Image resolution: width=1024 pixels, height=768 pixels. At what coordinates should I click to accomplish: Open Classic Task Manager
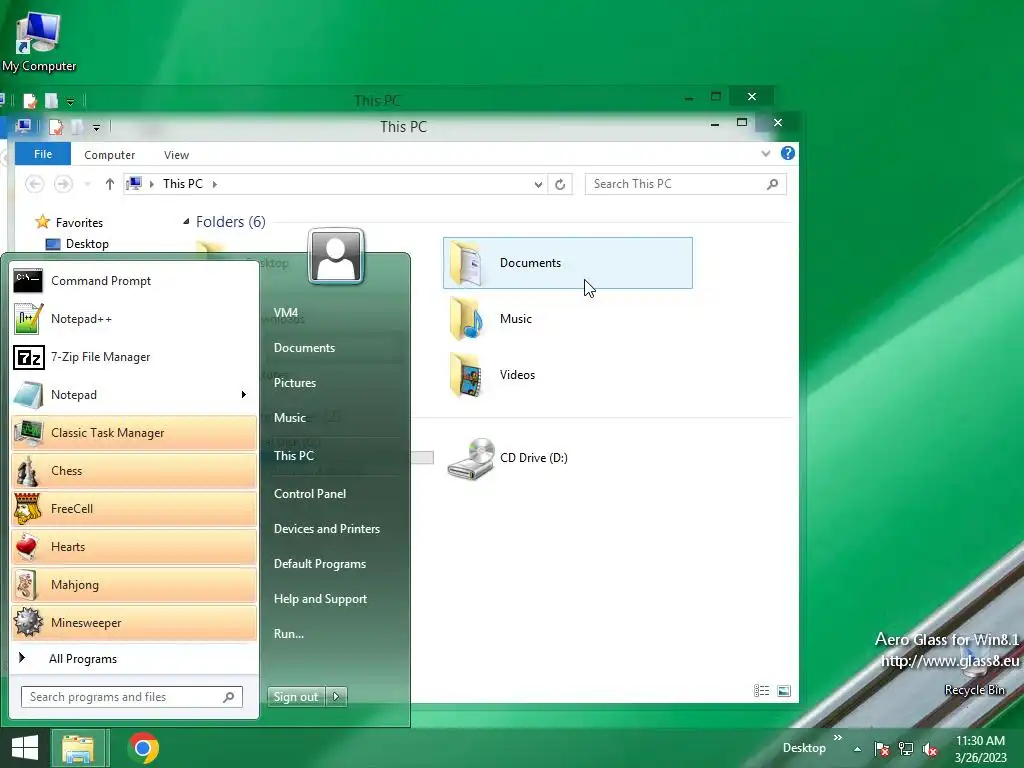(134, 432)
